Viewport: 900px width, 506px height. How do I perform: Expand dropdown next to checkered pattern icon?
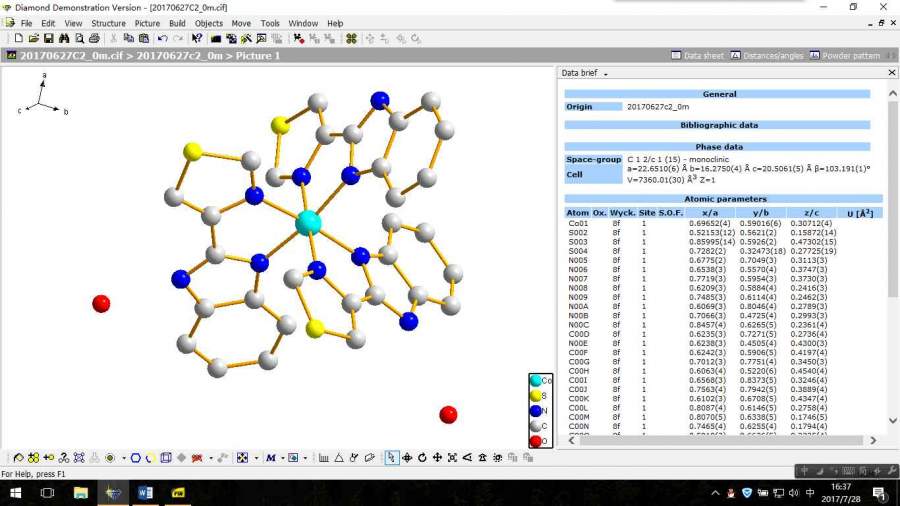pos(256,458)
